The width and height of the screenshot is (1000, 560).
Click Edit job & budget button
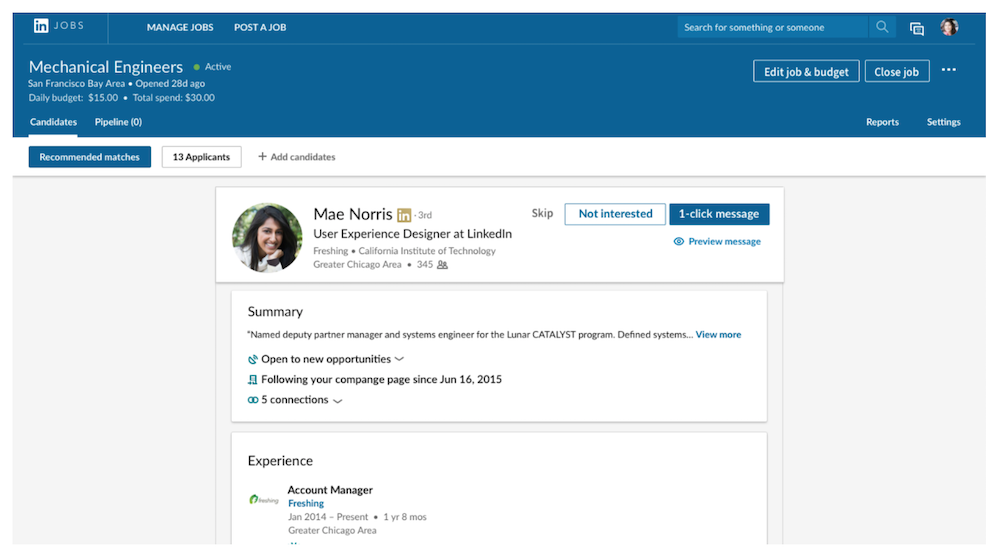(806, 71)
